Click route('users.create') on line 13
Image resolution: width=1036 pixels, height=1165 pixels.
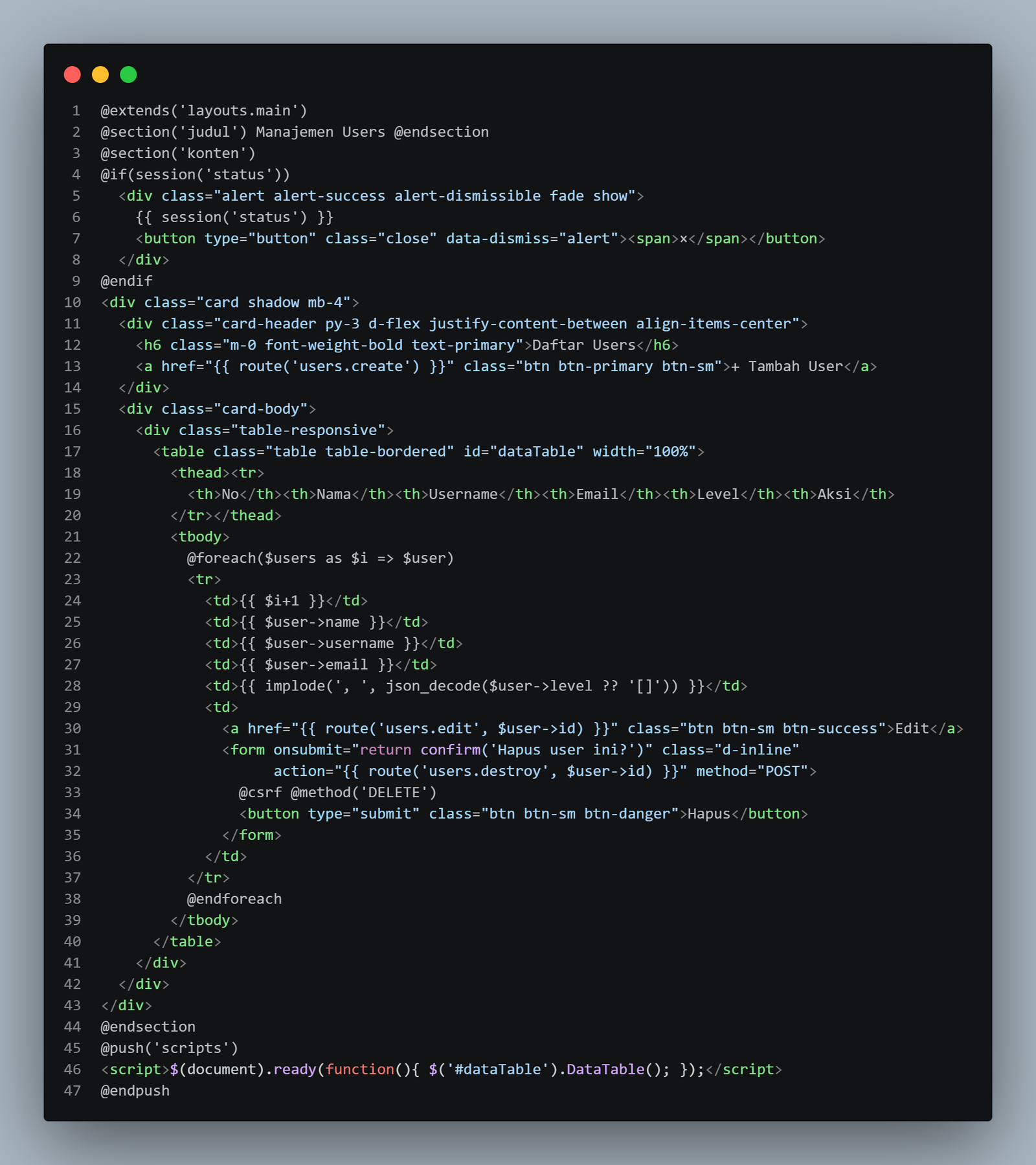(329, 367)
